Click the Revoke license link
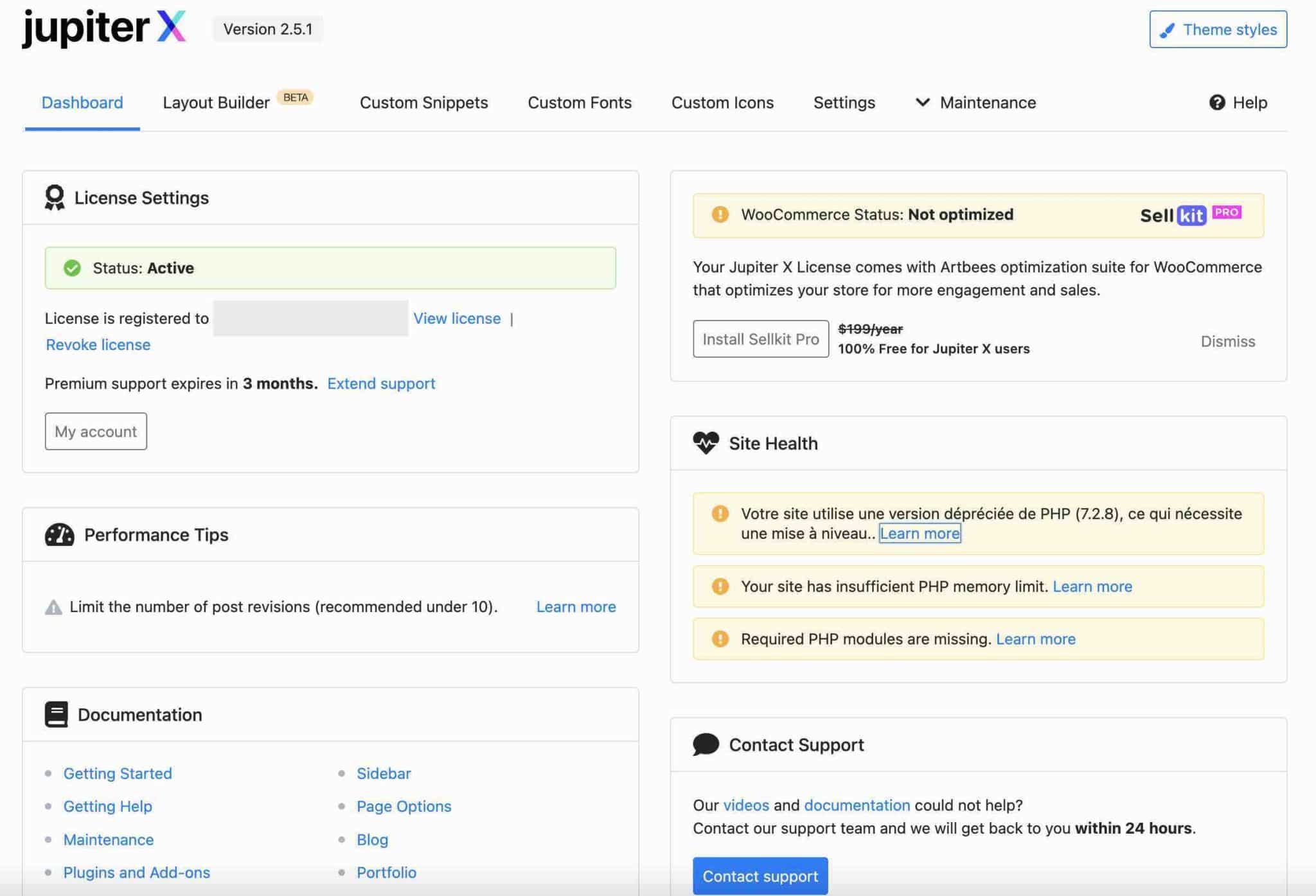The width and height of the screenshot is (1316, 896). pyautogui.click(x=98, y=344)
